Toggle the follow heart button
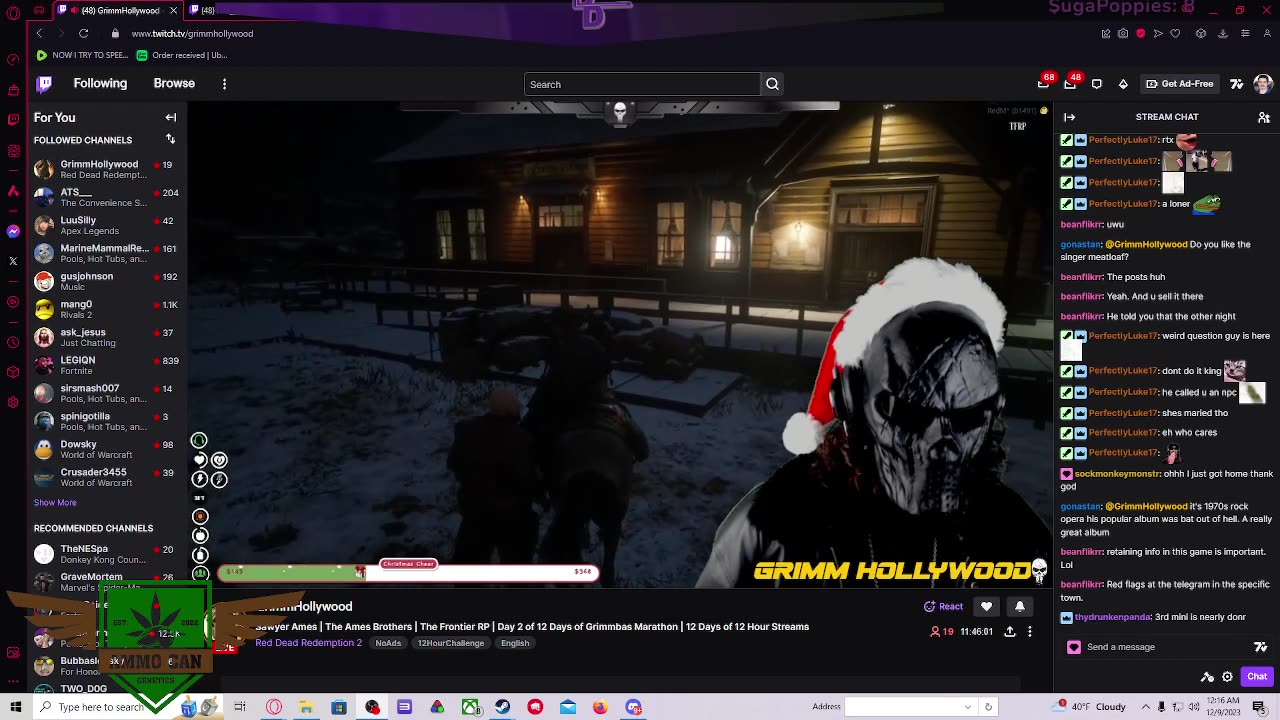 click(986, 606)
